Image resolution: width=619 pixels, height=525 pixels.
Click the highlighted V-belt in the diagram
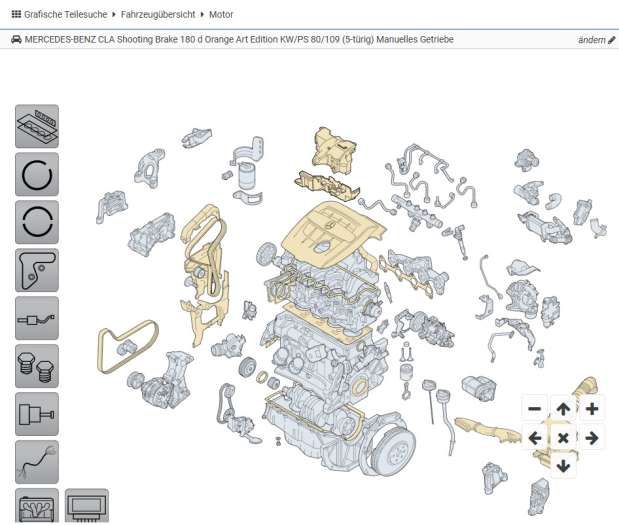(125, 345)
